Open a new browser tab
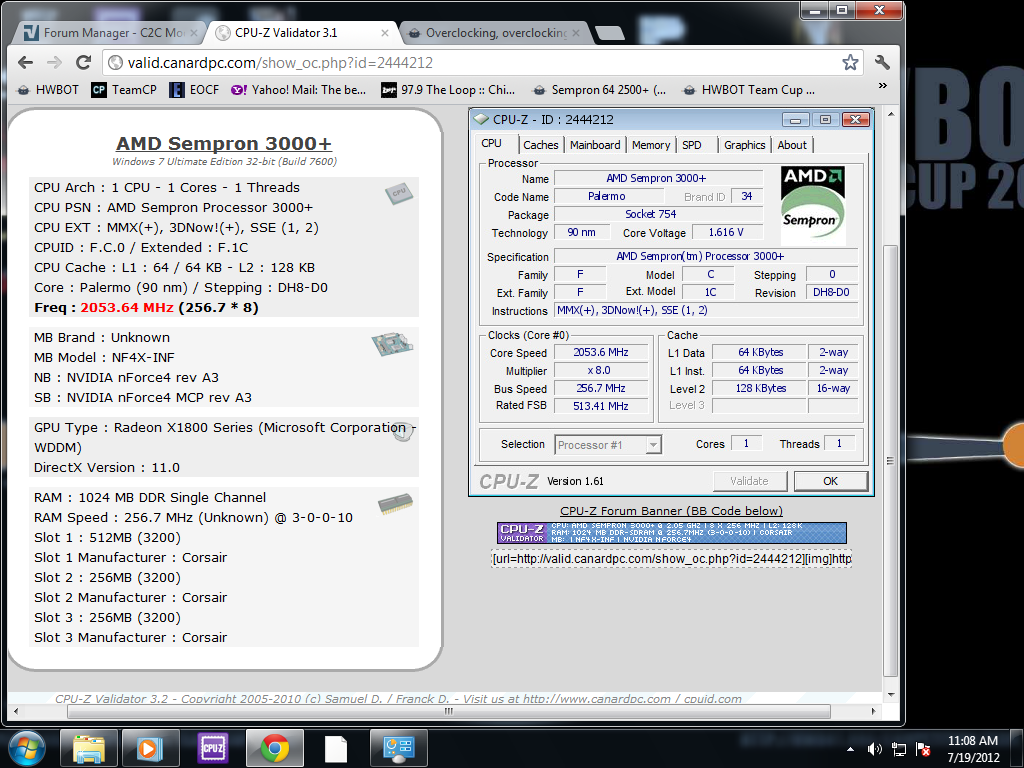 (x=609, y=33)
